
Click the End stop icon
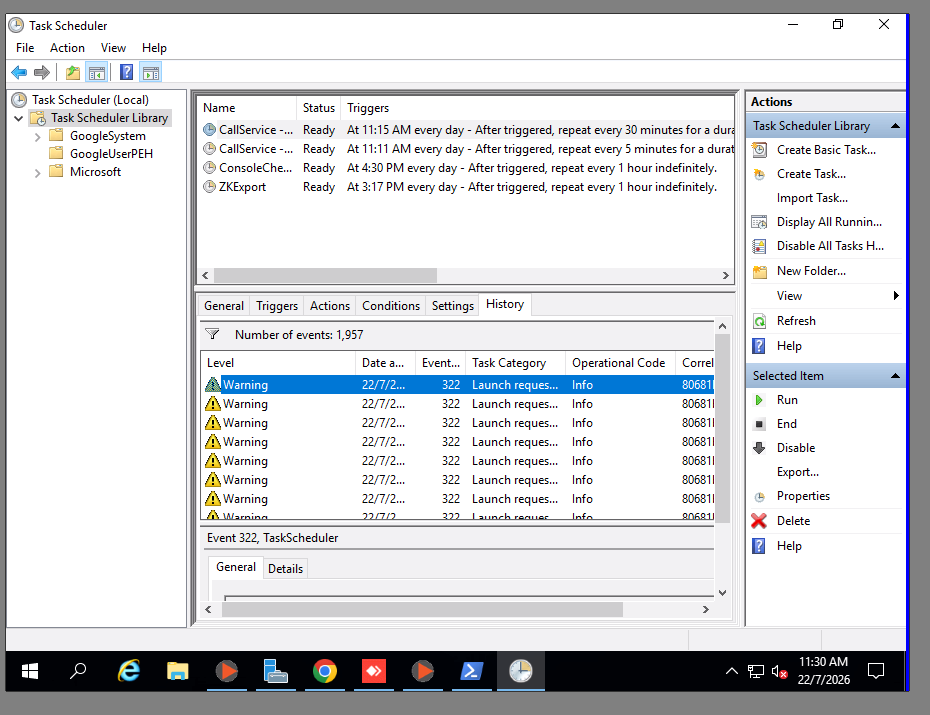pos(759,424)
